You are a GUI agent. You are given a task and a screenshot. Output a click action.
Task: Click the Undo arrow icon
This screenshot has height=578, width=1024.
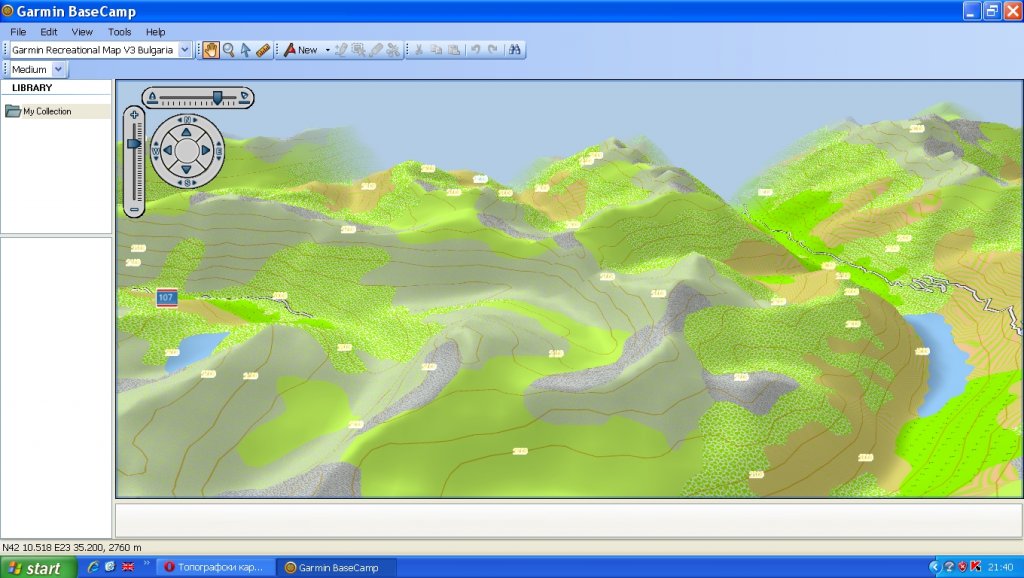point(475,50)
